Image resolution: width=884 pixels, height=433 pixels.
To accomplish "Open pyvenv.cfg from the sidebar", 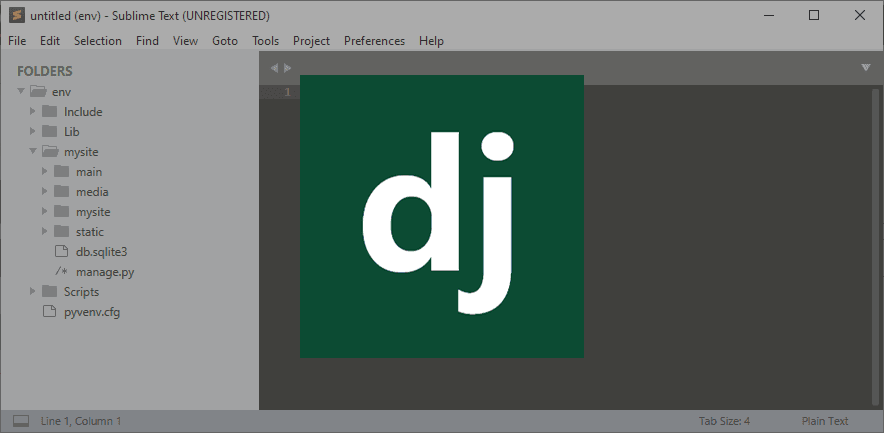I will point(92,312).
